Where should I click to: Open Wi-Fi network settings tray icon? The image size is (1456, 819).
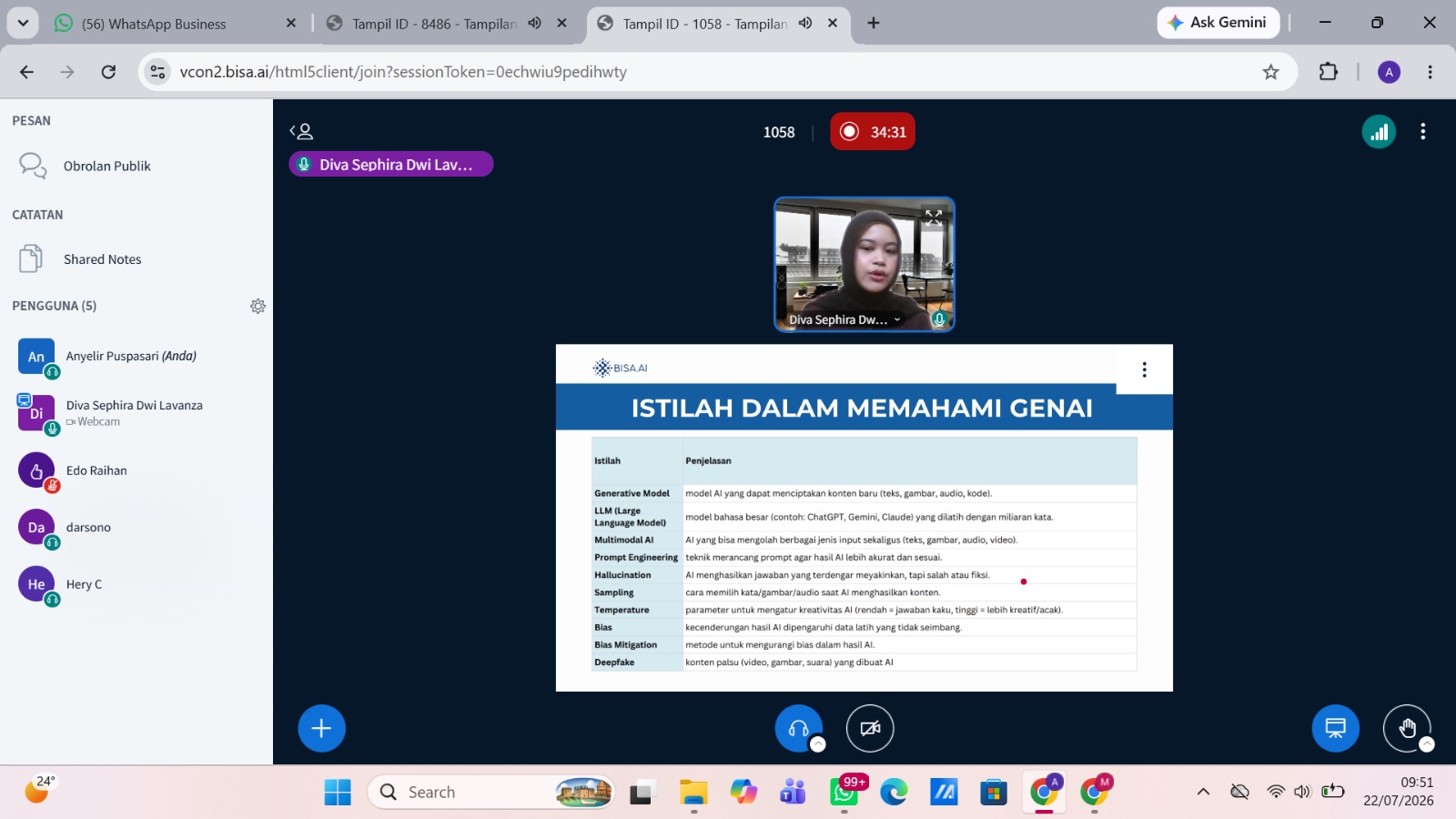point(1276,792)
